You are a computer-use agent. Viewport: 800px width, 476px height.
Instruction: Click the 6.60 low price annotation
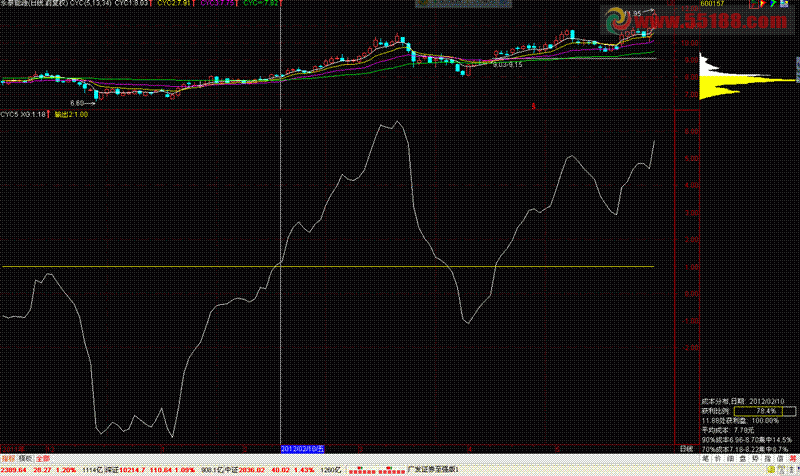[77, 103]
